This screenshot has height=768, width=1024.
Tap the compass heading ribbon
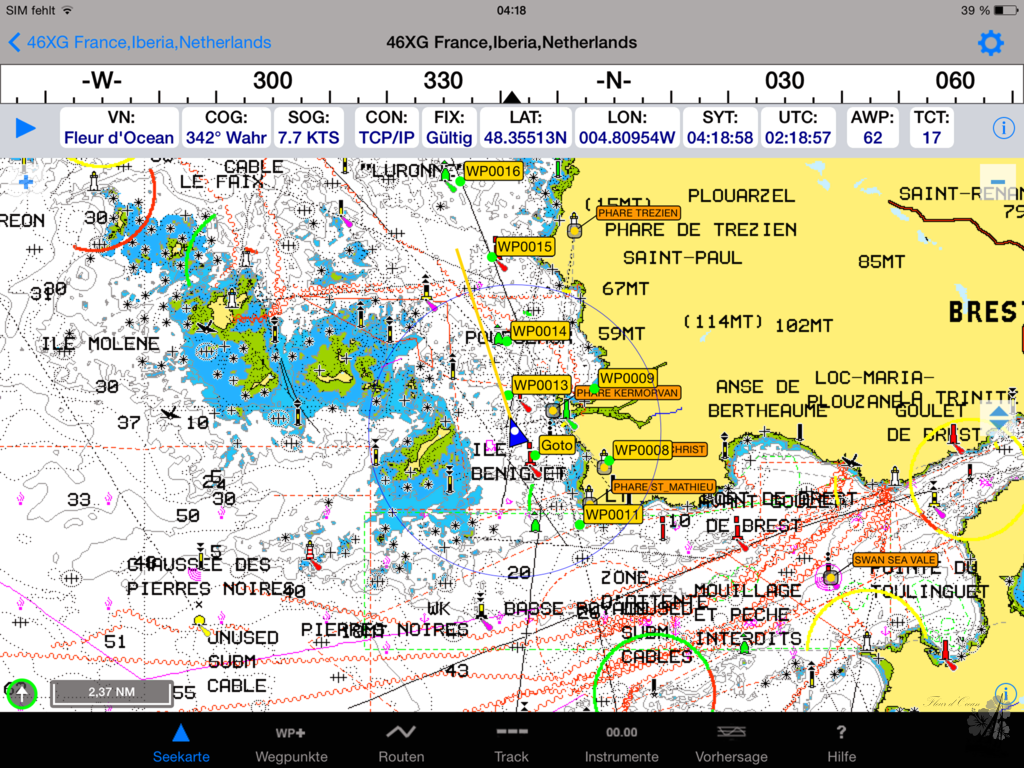[x=512, y=82]
